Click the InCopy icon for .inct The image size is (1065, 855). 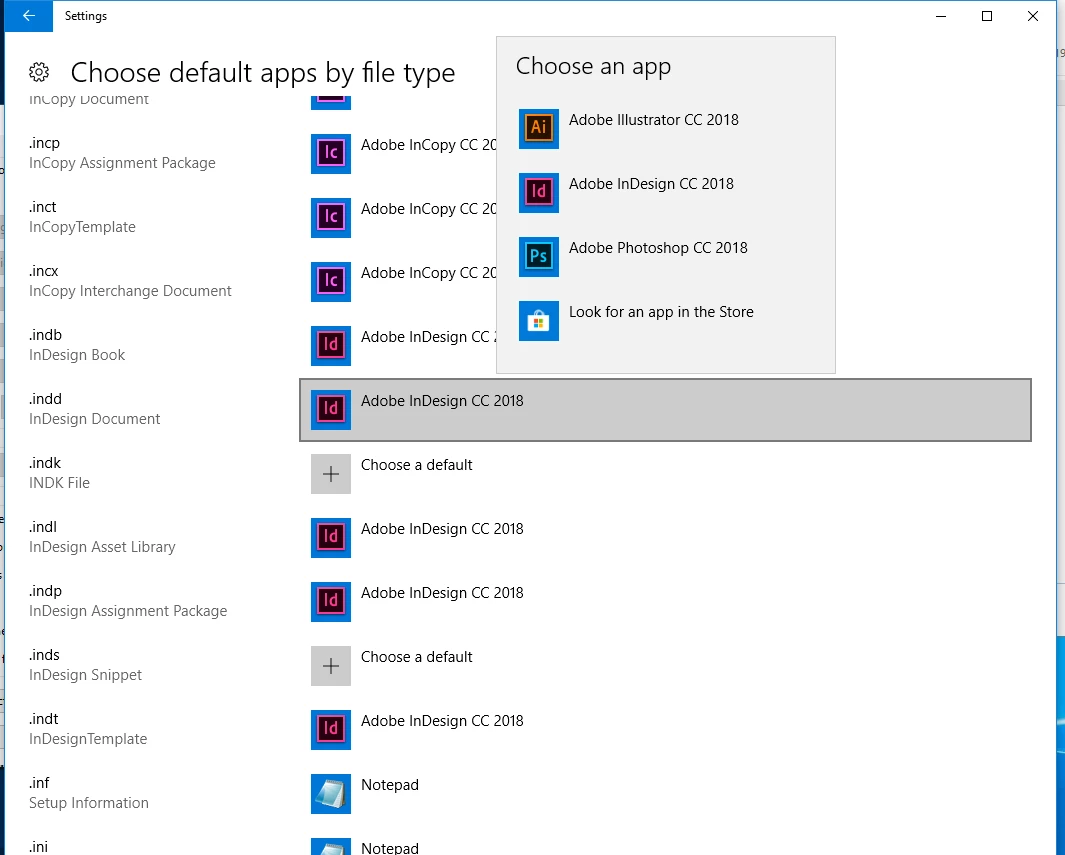point(331,217)
